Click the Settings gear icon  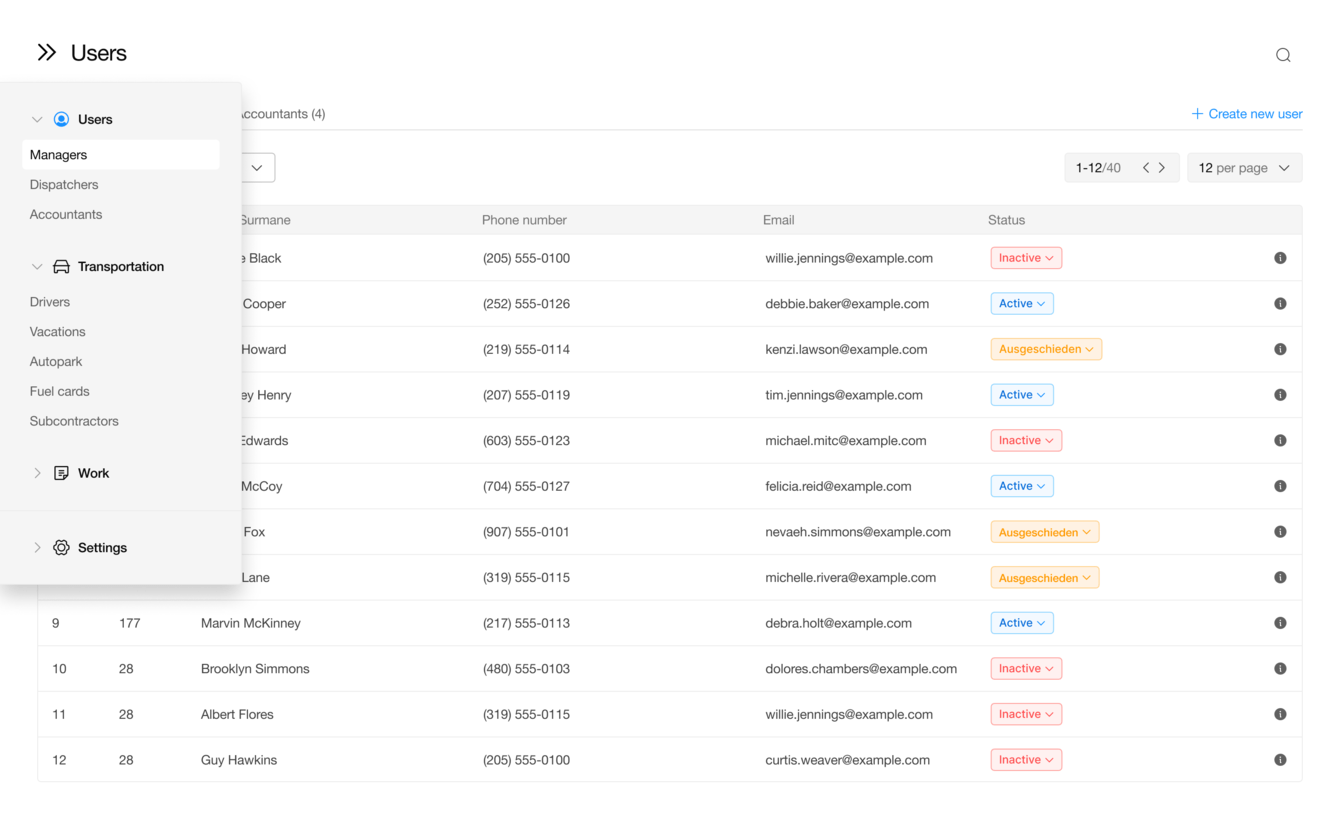click(61, 548)
